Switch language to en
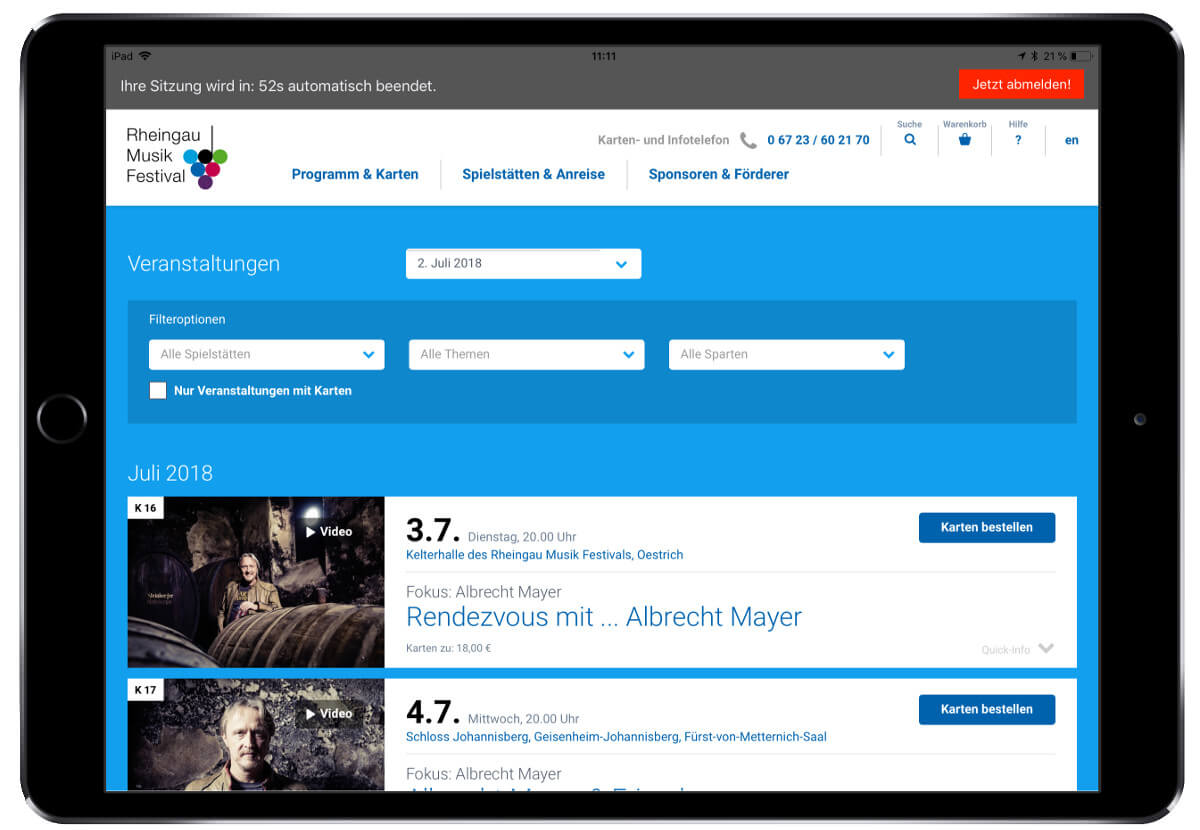The height and width of the screenshot is (830, 1200). coord(1071,140)
